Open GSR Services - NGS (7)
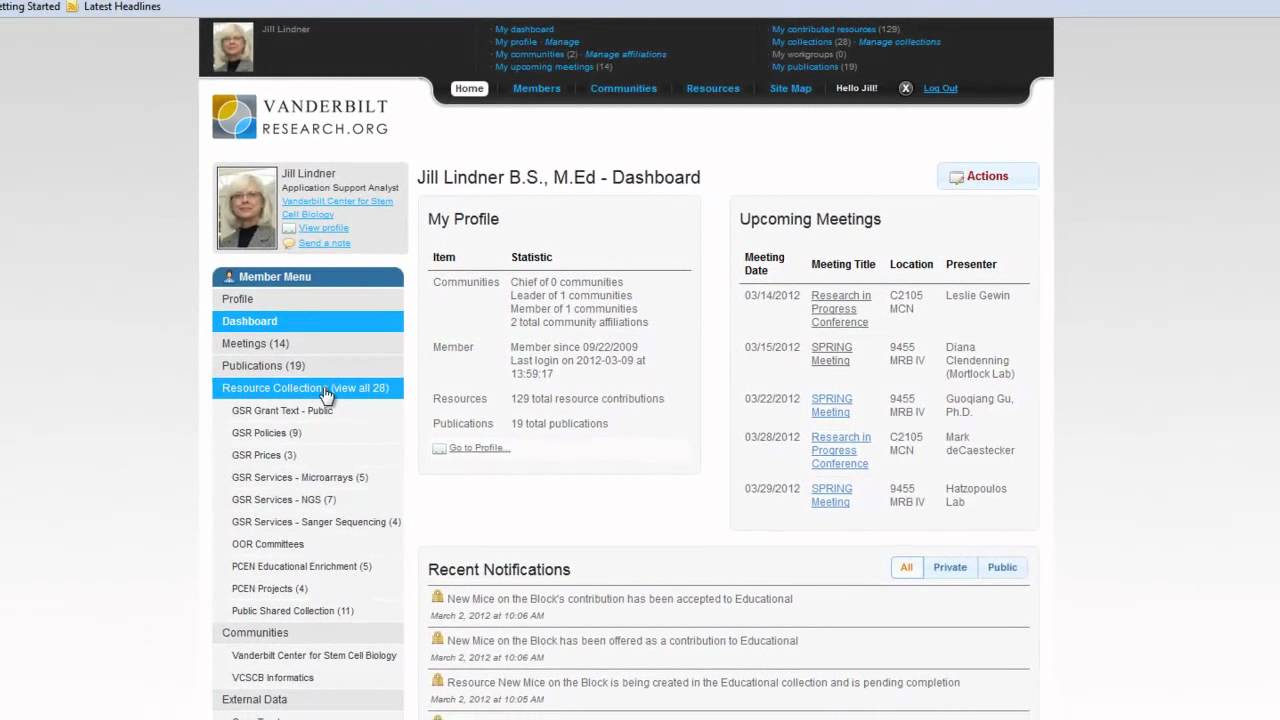This screenshot has height=720, width=1280. click(x=284, y=499)
